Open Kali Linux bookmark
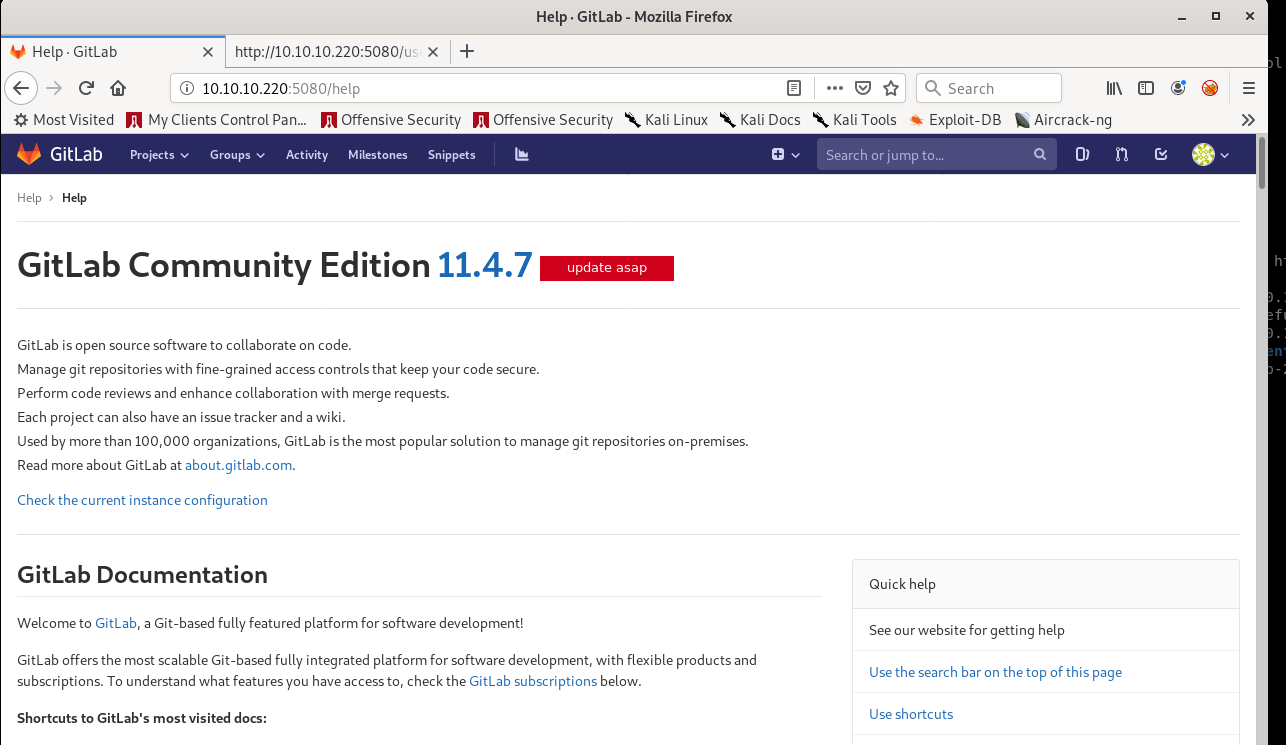 (x=666, y=120)
